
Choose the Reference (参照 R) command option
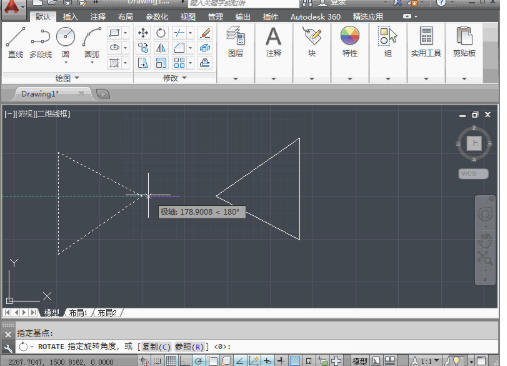189,347
